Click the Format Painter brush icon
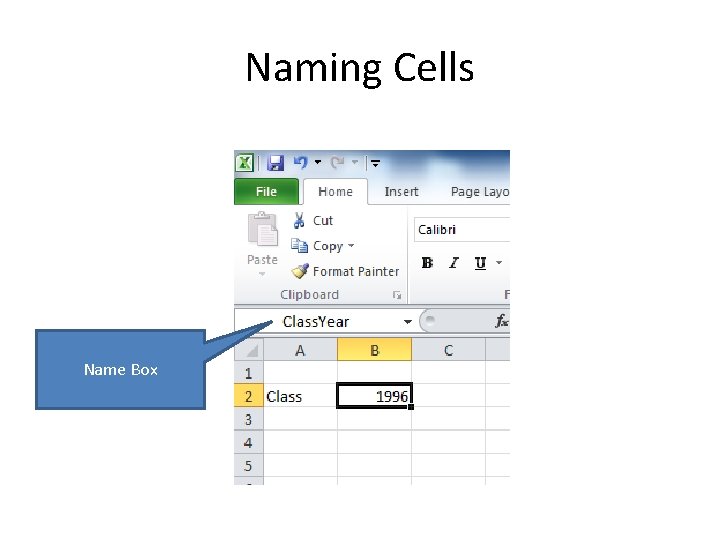 (x=300, y=271)
